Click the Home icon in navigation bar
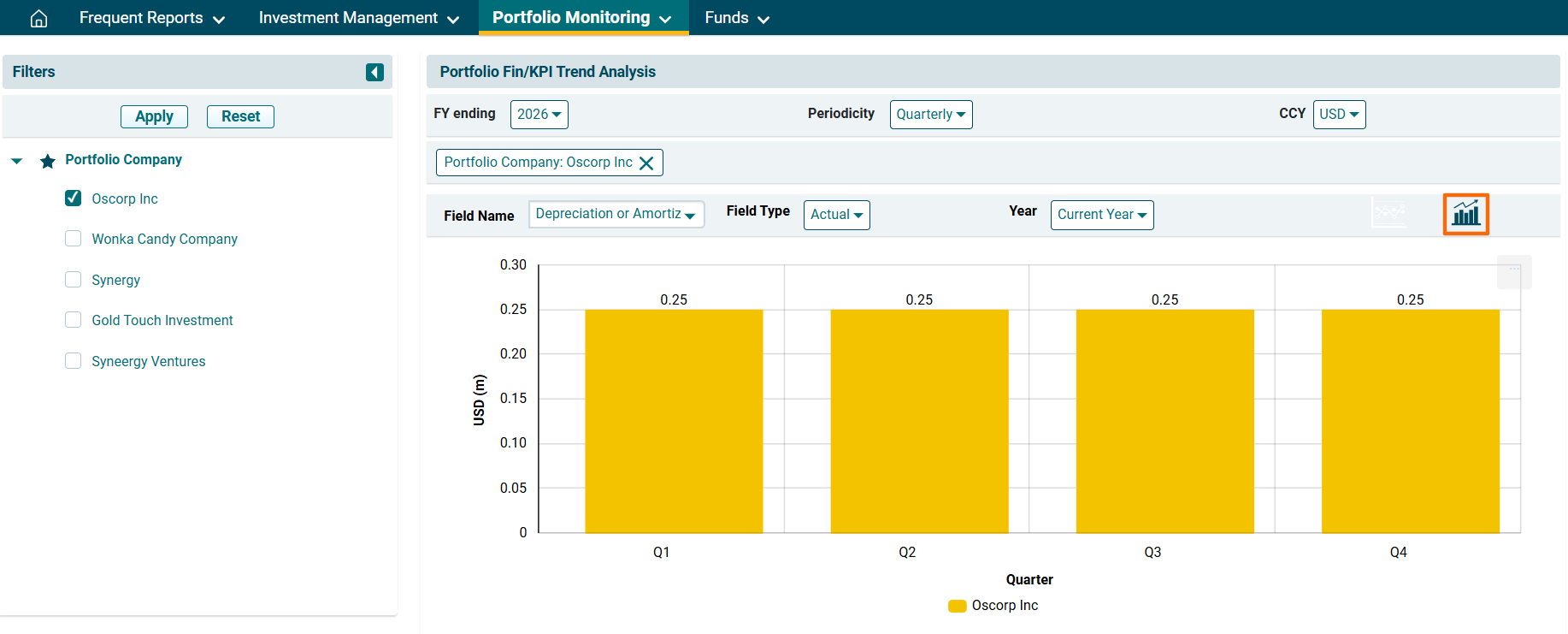This screenshot has height=634, width=1568. tap(38, 18)
